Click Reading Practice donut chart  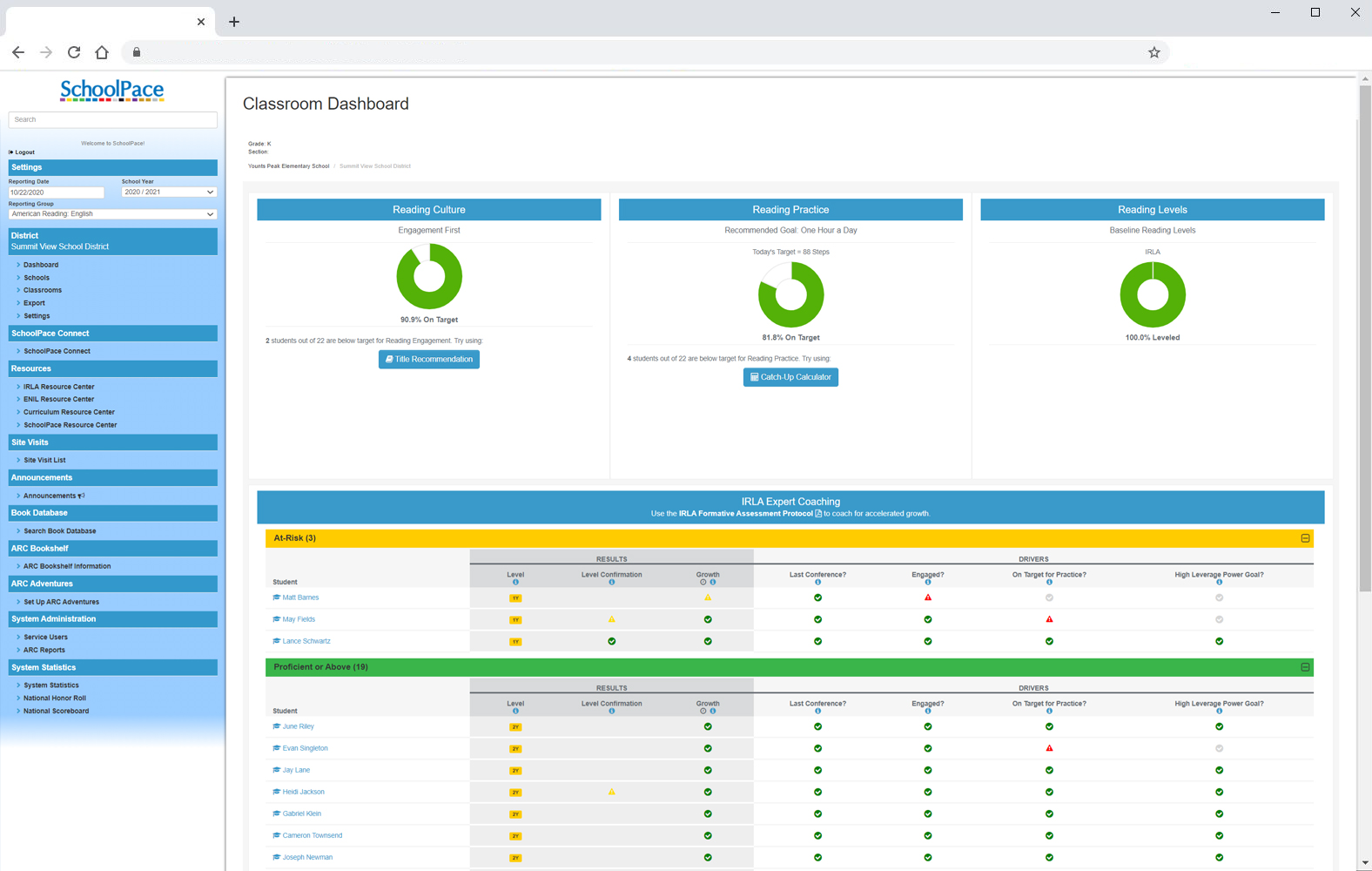[790, 294]
